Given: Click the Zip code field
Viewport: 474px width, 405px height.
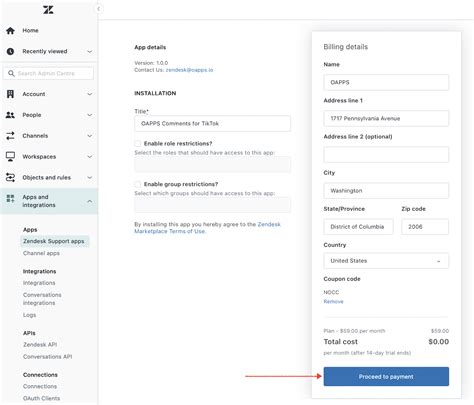Looking at the screenshot, I should tap(425, 227).
